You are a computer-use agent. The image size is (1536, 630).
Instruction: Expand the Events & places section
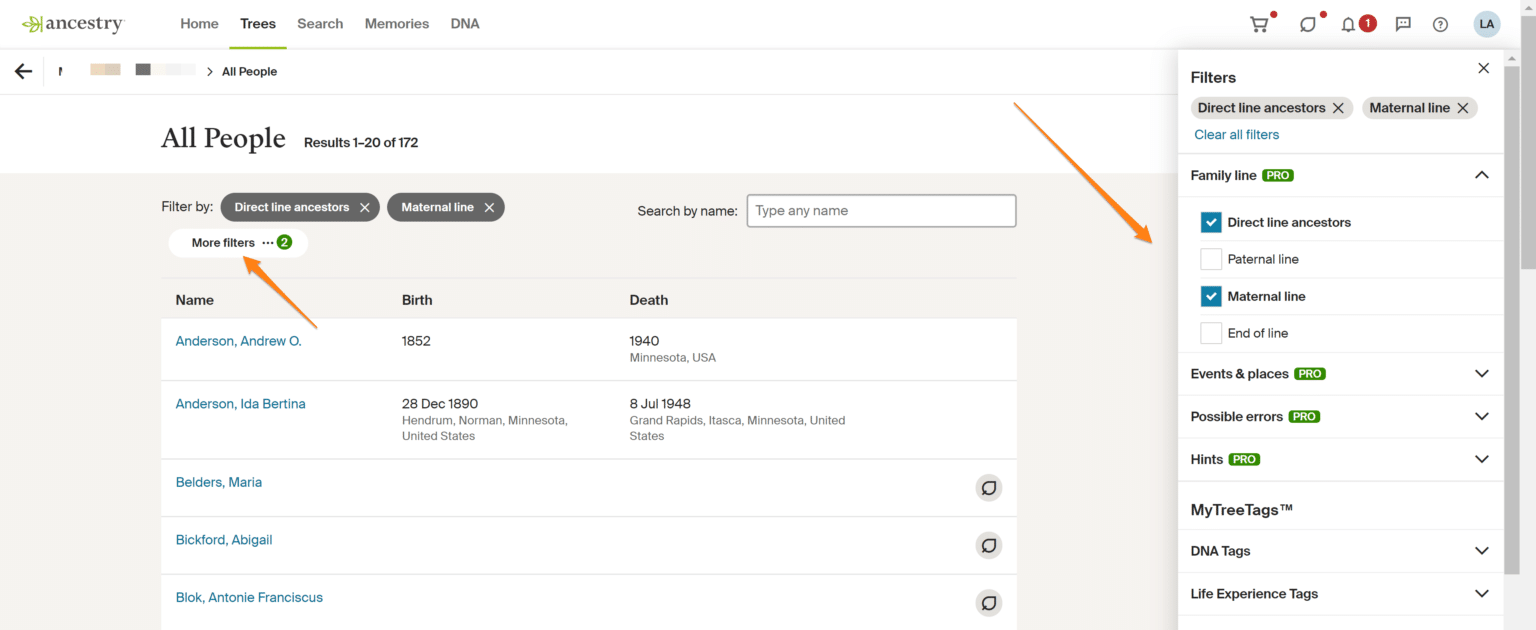coord(1481,374)
